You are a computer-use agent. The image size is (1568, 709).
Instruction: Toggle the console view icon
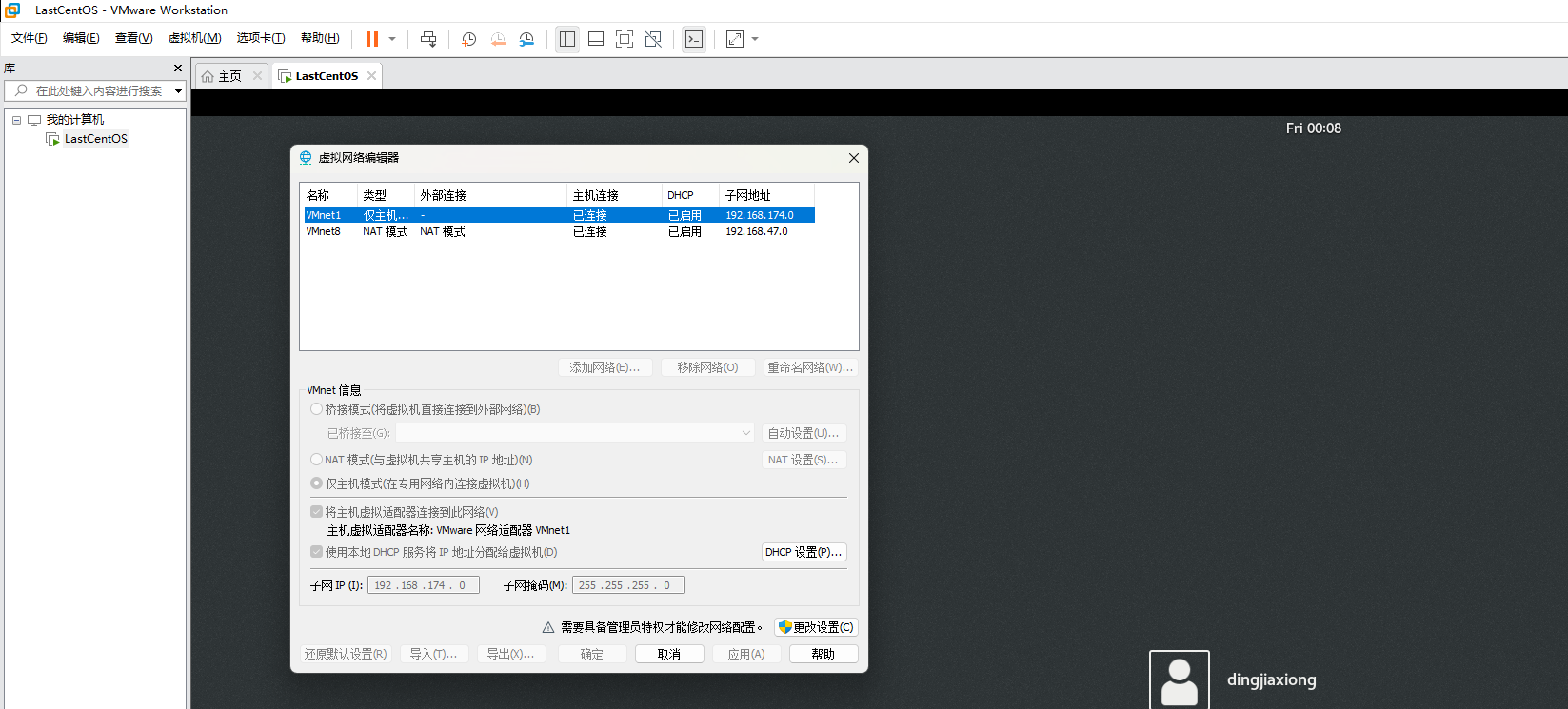click(x=694, y=39)
